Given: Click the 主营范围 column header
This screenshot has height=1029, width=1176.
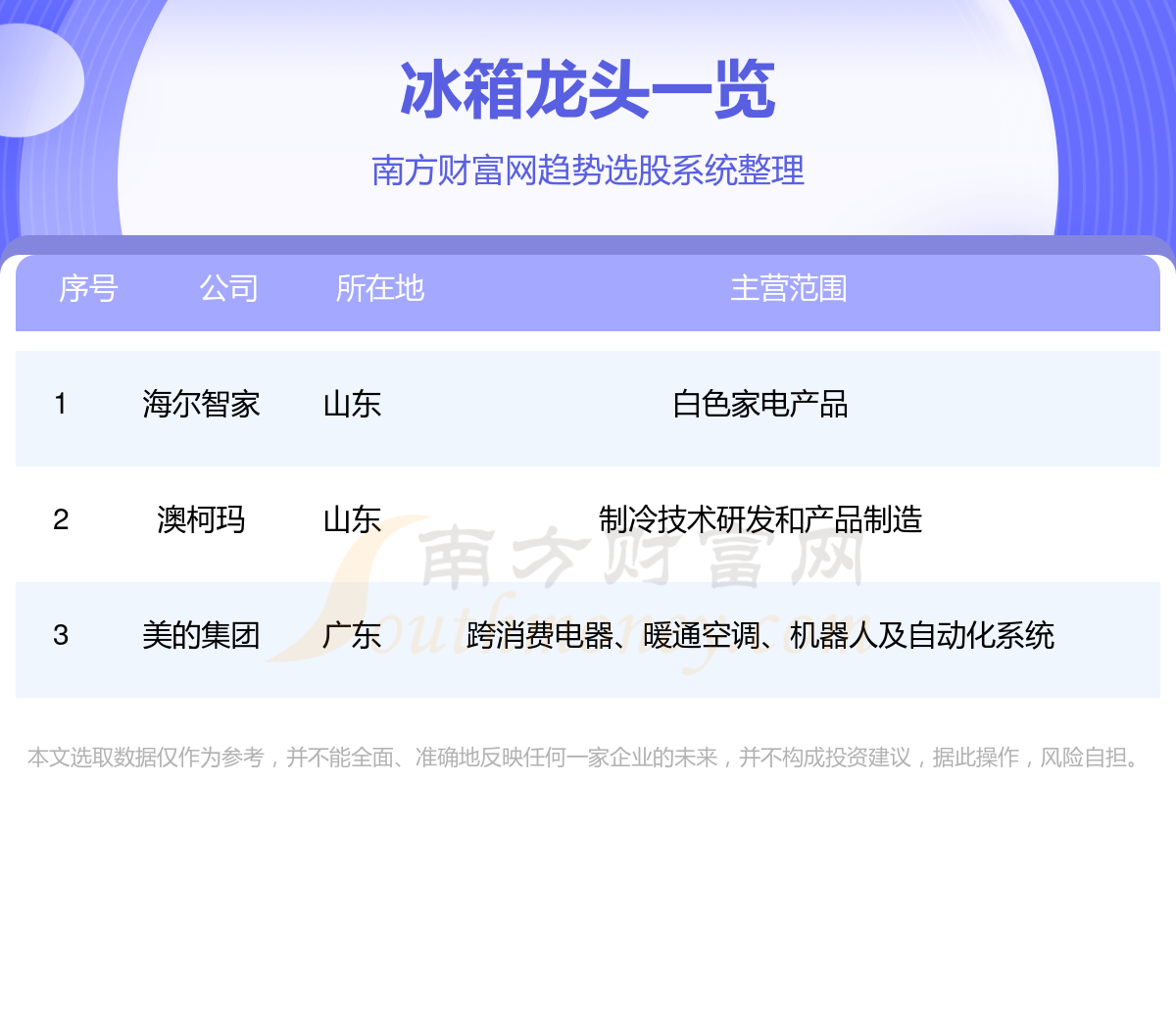Looking at the screenshot, I should 789,288.
